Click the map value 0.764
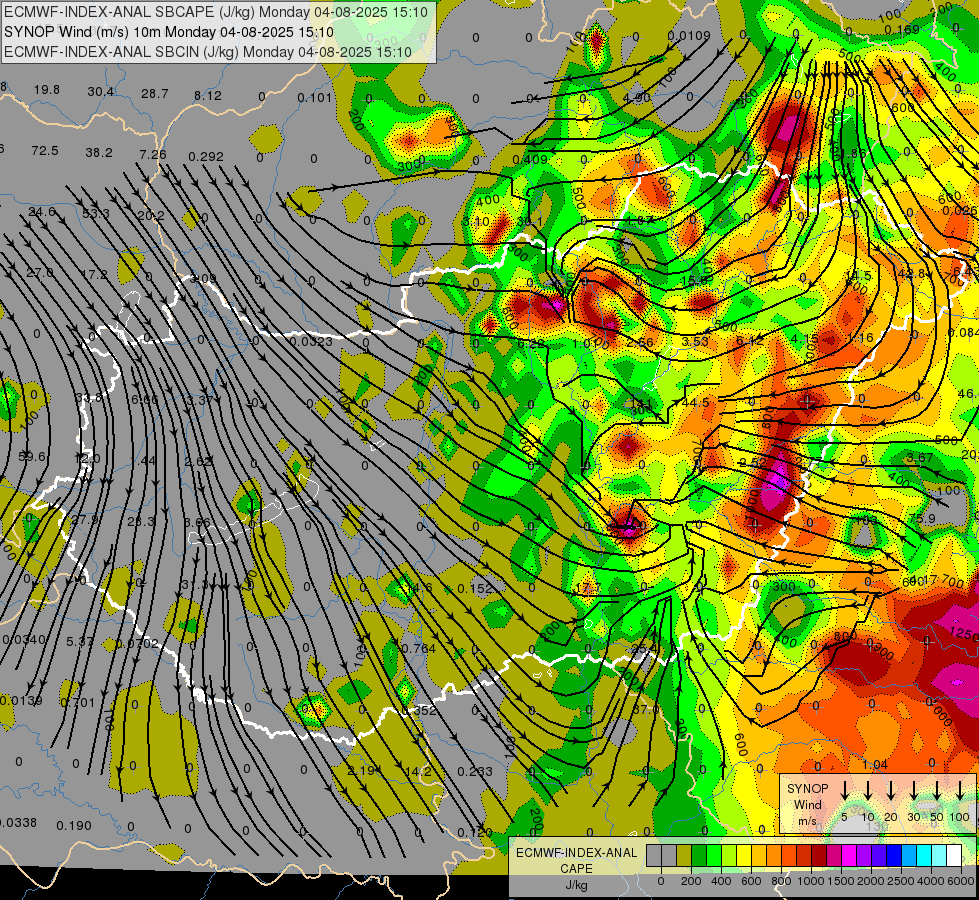Screen dimensions: 979x900 tap(418, 648)
